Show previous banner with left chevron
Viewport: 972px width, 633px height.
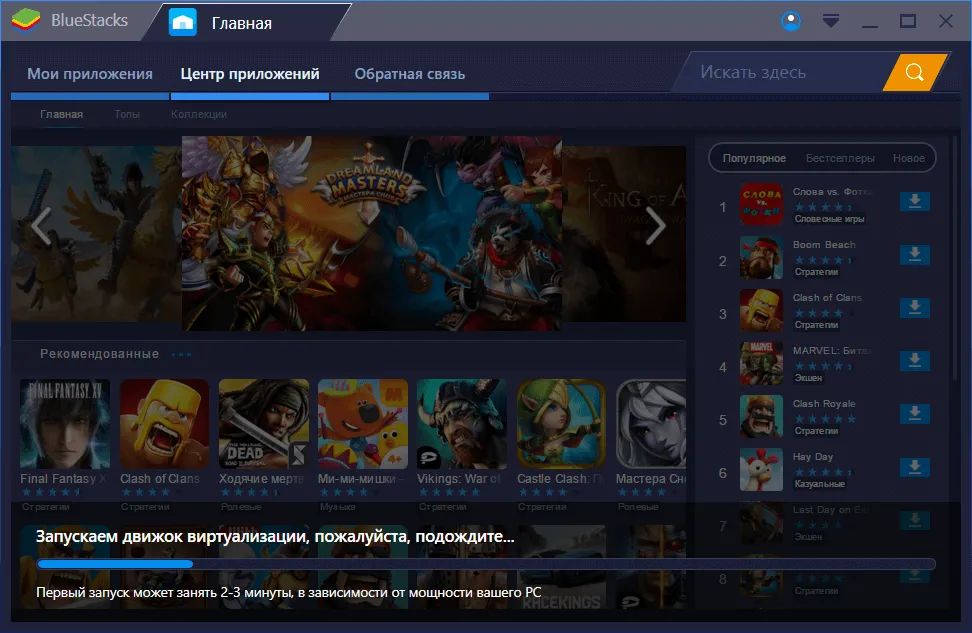pos(41,226)
